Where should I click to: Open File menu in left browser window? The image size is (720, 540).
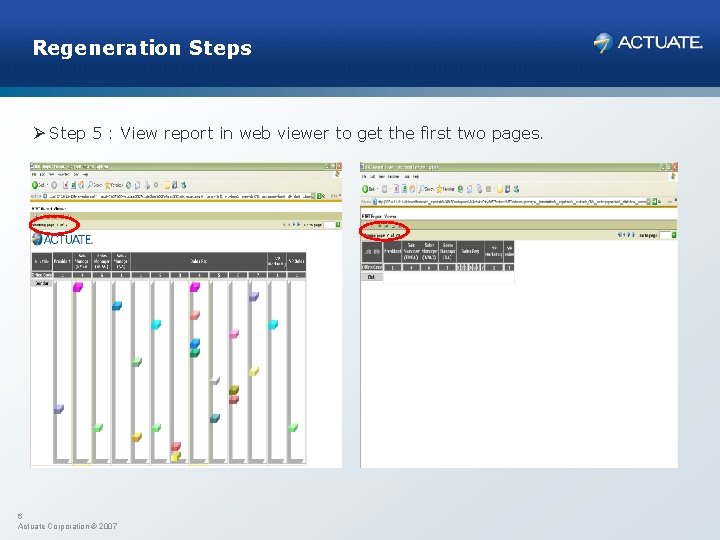pyautogui.click(x=34, y=174)
